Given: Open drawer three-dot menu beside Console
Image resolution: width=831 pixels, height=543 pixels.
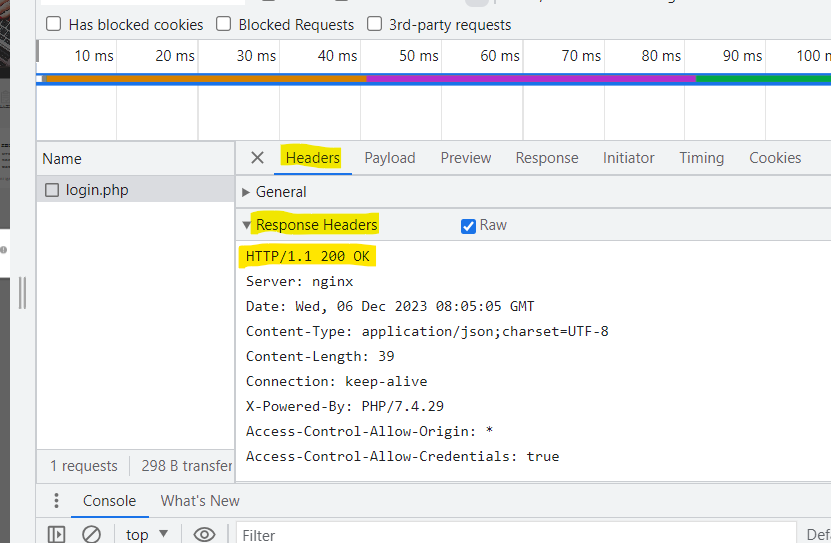Looking at the screenshot, I should tap(56, 501).
